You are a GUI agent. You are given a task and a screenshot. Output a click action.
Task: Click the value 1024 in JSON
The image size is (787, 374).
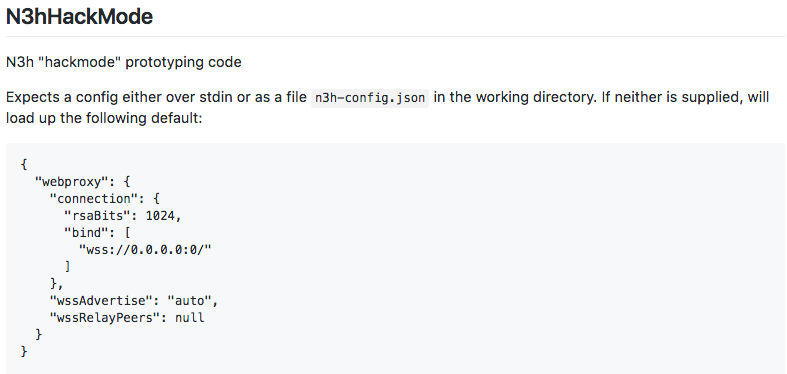160,216
